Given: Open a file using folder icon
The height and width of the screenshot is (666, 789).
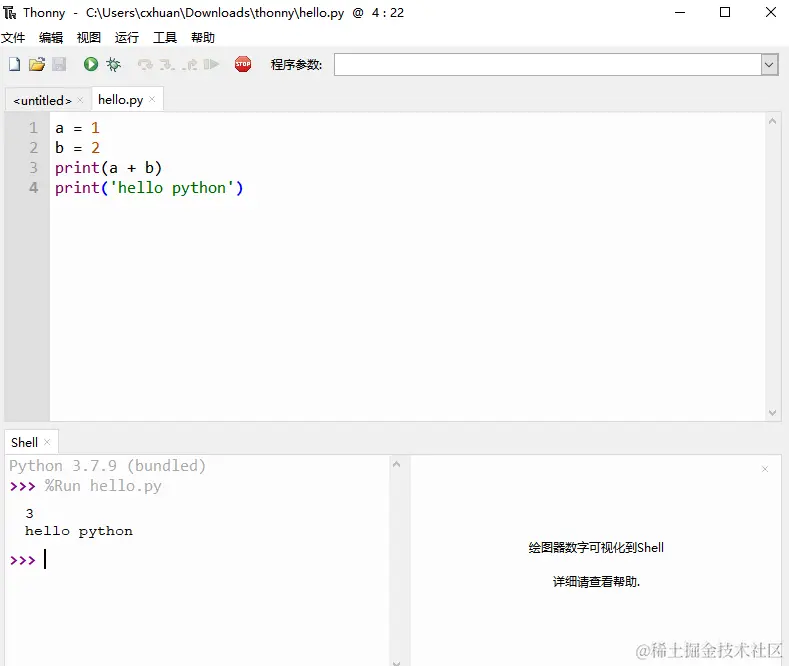Looking at the screenshot, I should pyautogui.click(x=37, y=64).
